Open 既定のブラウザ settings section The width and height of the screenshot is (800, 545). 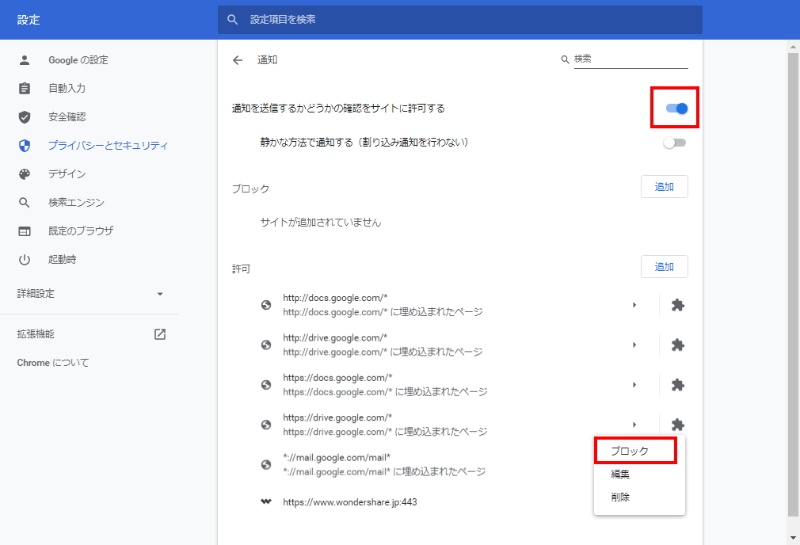tap(81, 231)
